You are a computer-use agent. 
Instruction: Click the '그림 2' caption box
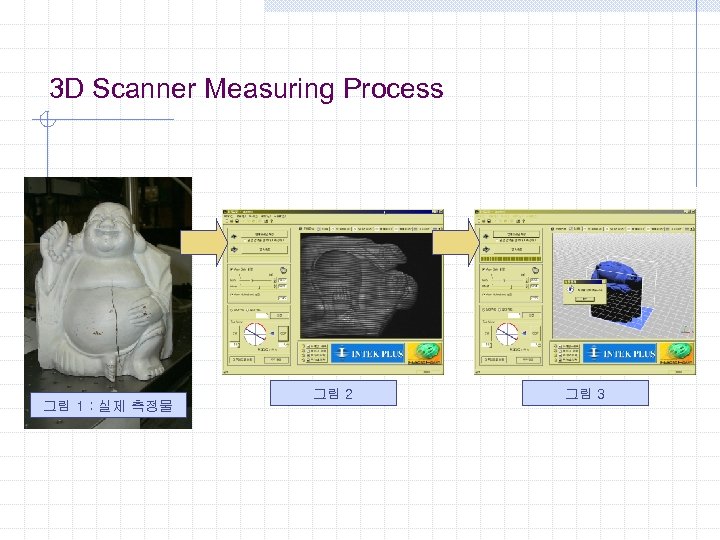pyautogui.click(x=333, y=393)
